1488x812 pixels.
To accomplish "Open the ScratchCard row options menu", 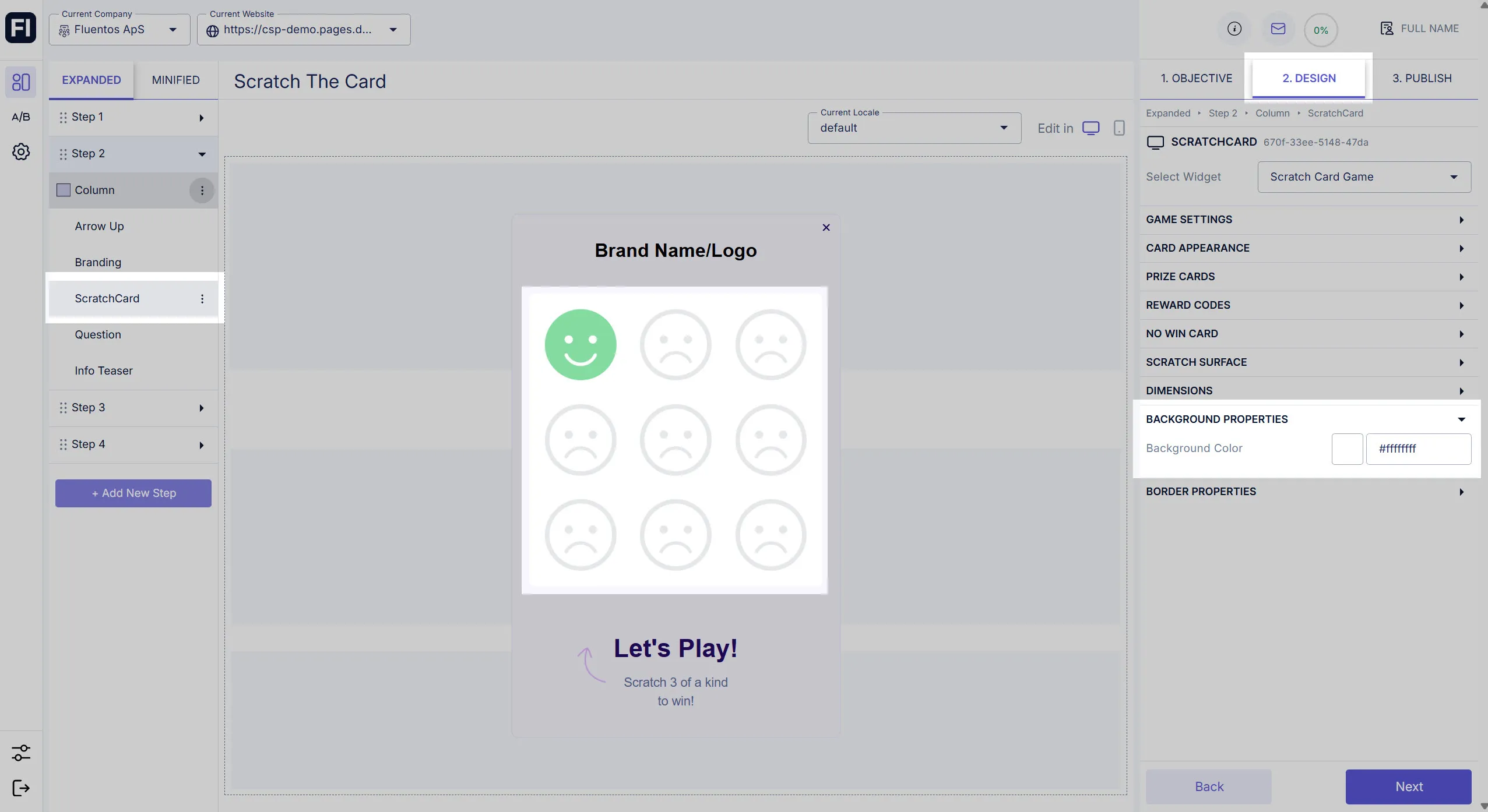I will point(202,299).
